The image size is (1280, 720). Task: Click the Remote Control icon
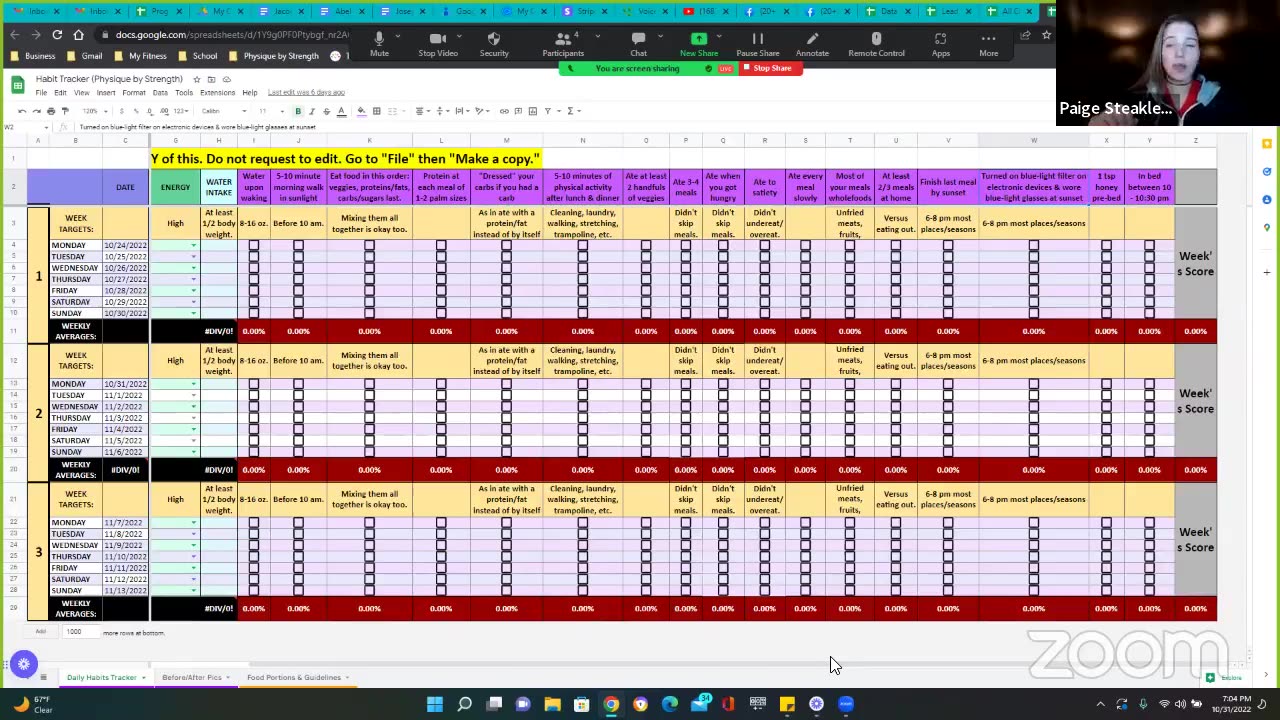pyautogui.click(x=876, y=38)
